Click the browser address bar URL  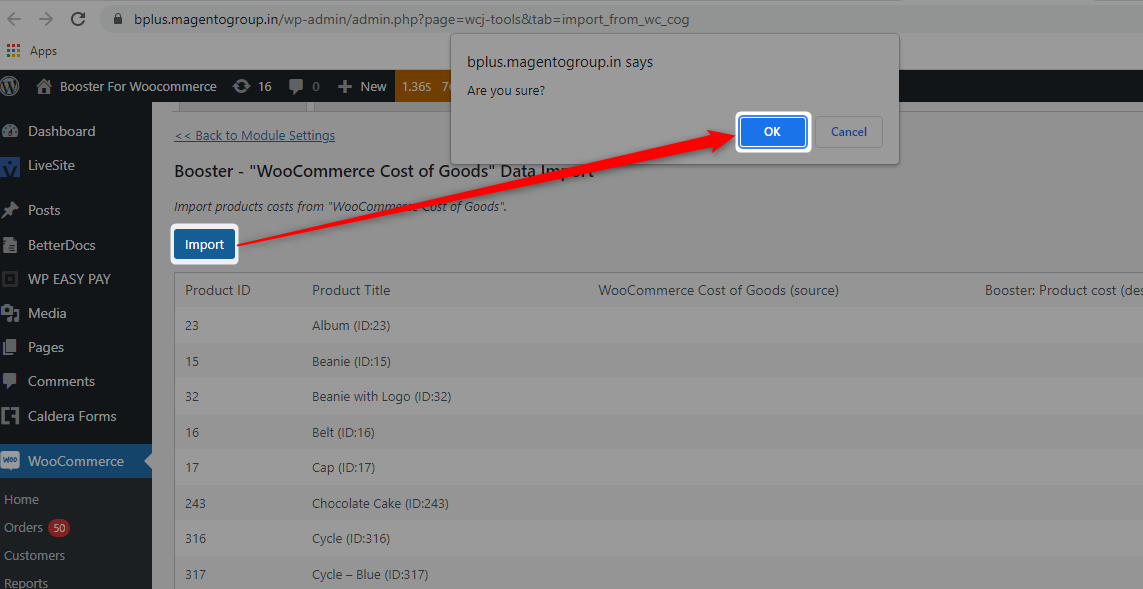pos(411,20)
